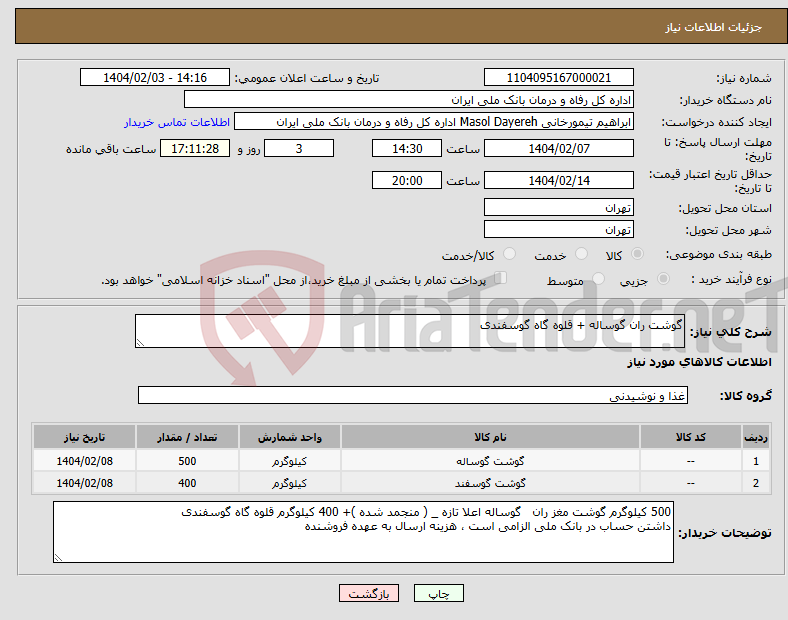Click the بازگشت back button
788x620 pixels.
[x=369, y=593]
